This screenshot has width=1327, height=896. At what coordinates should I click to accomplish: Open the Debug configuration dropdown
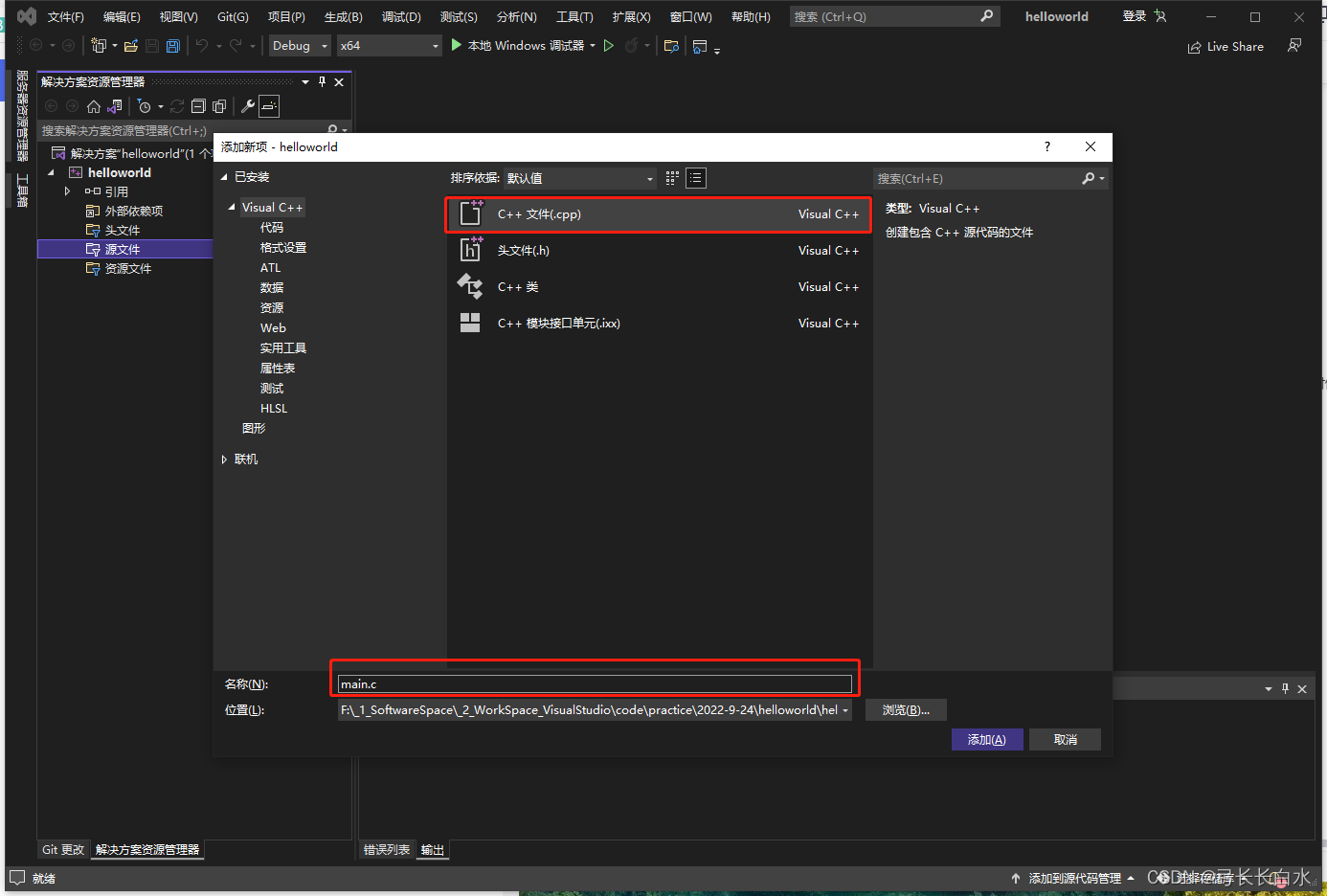(x=300, y=46)
